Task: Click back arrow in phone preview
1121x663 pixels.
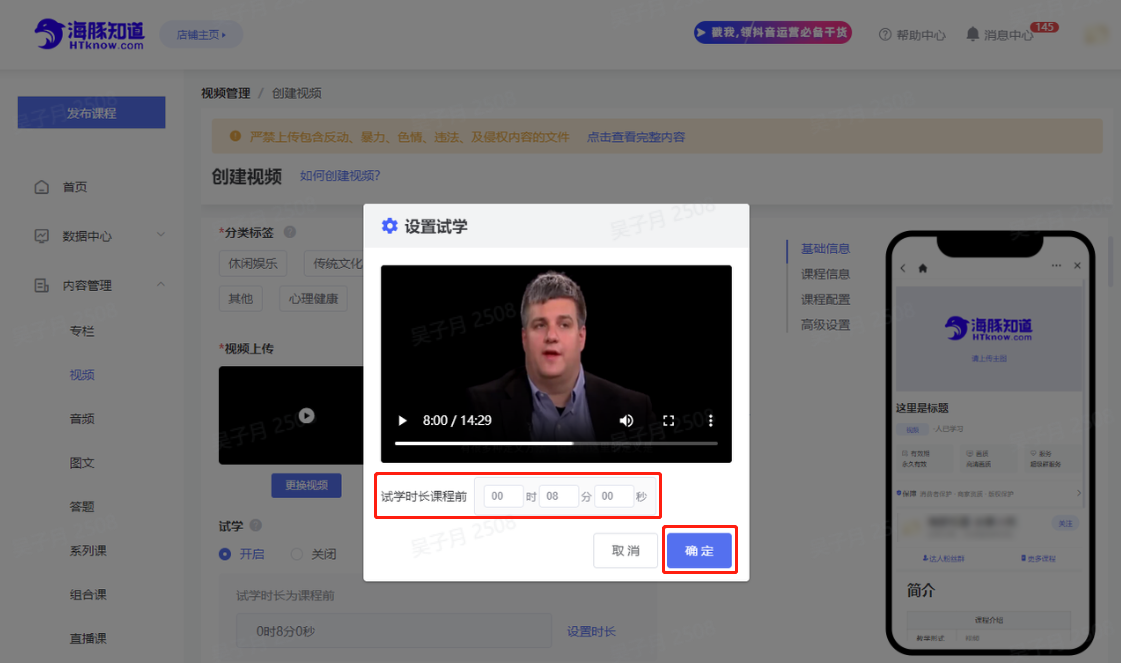Action: point(903,268)
